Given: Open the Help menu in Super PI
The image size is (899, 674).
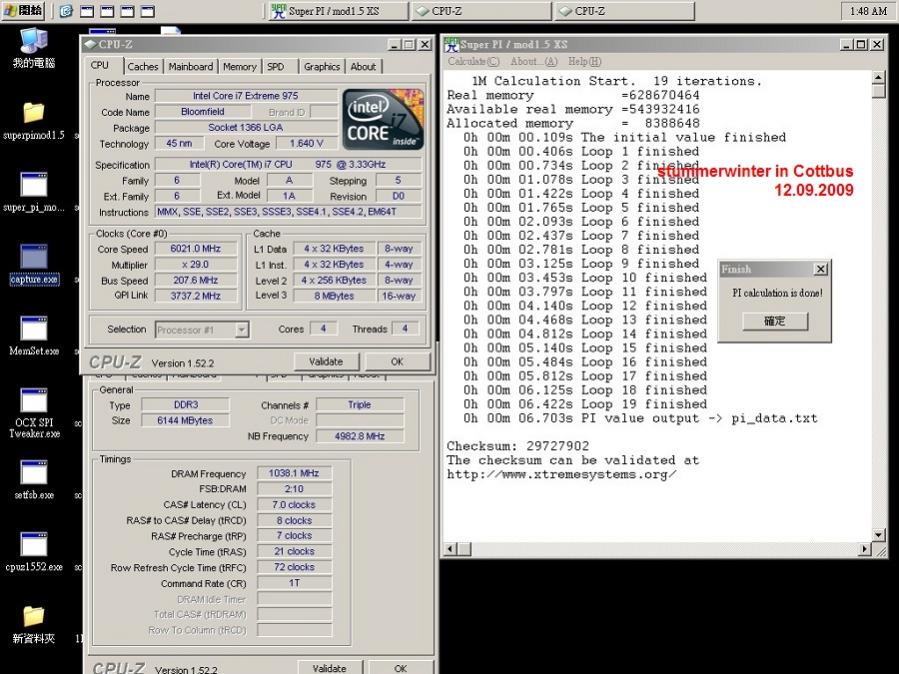Looking at the screenshot, I should (585, 61).
